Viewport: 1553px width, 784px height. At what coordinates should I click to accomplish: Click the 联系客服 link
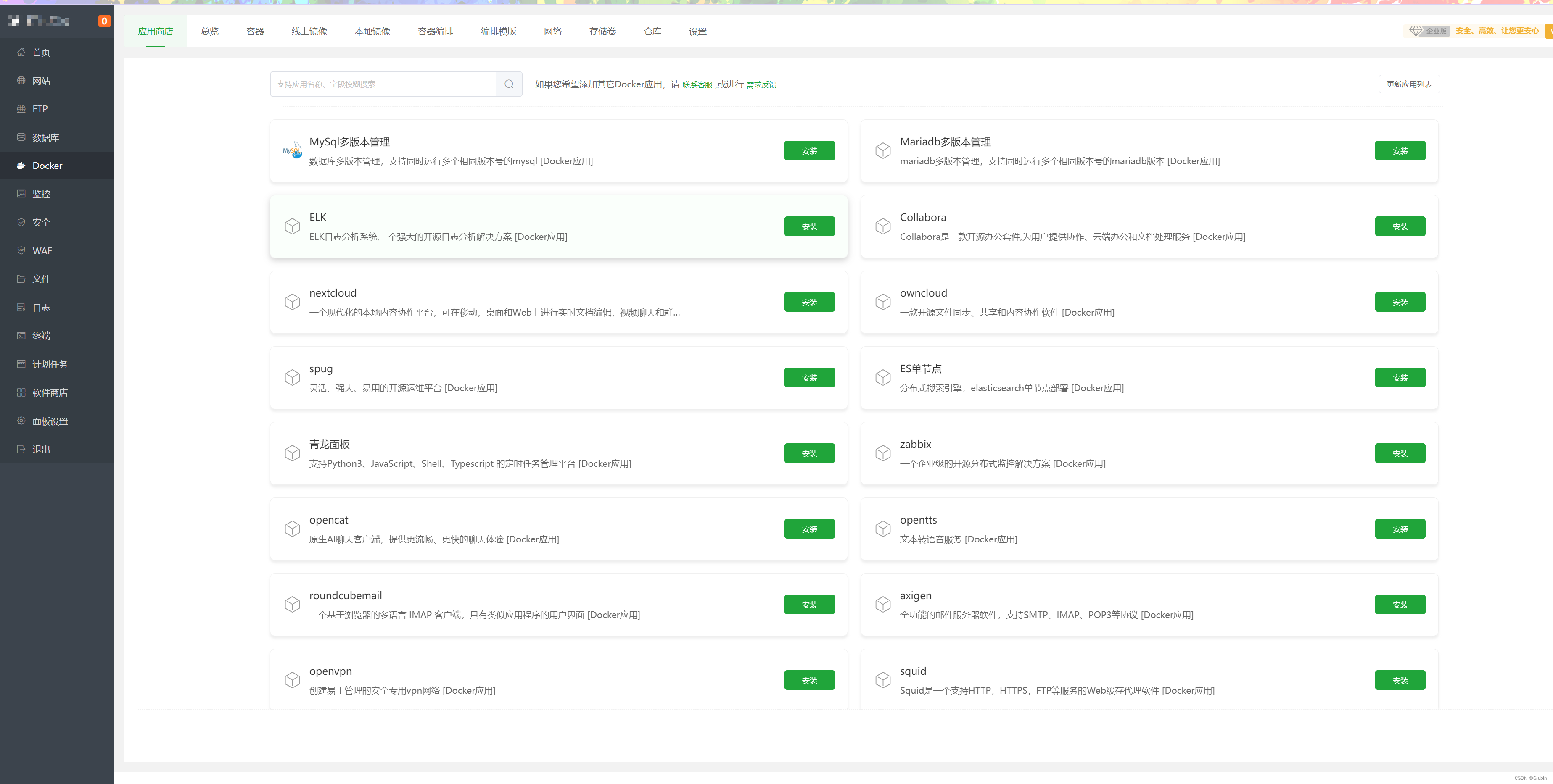pyautogui.click(x=697, y=85)
